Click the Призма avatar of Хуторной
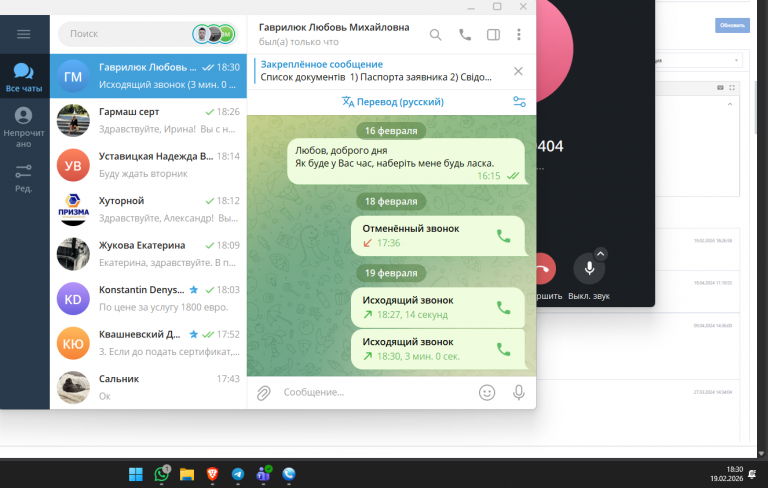The width and height of the screenshot is (768, 488). 73,210
